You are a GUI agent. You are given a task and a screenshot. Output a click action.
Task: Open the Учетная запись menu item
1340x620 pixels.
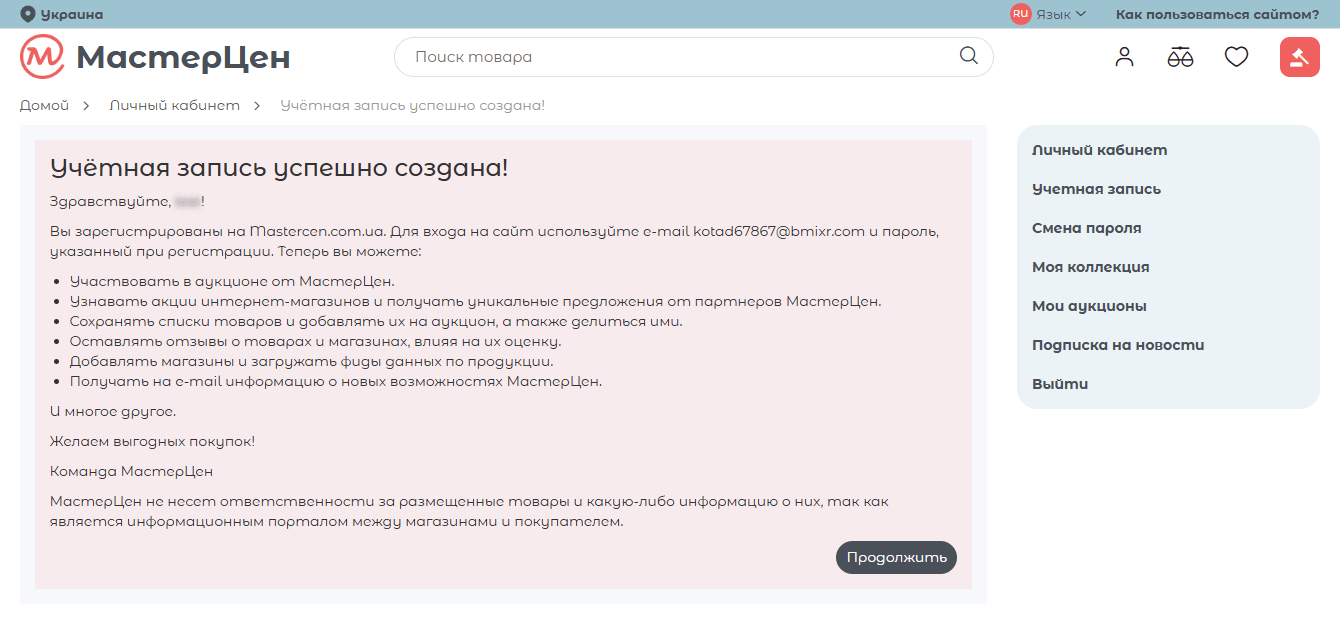point(1096,188)
